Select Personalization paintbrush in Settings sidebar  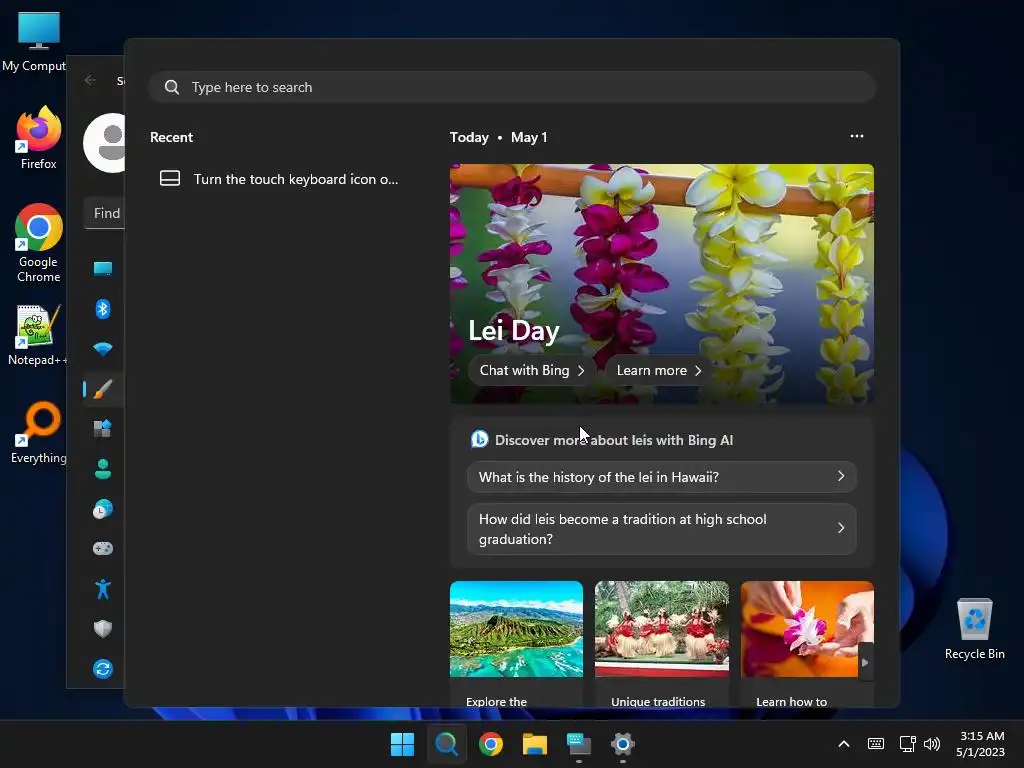pos(103,389)
